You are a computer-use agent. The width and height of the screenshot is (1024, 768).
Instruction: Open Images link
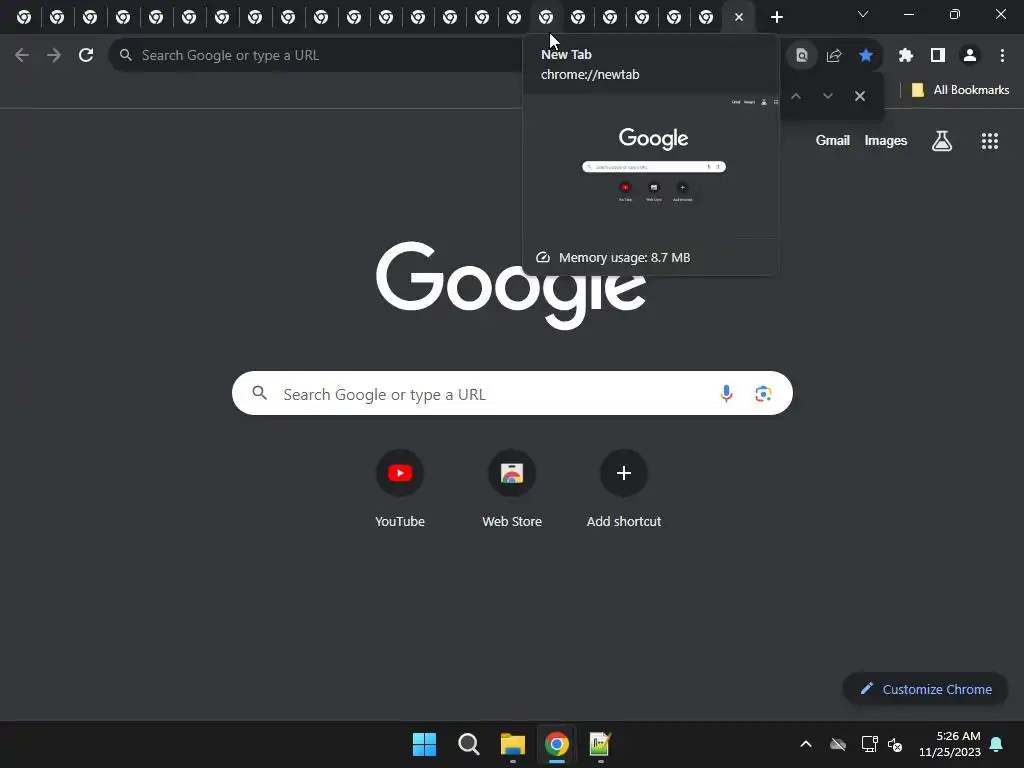coord(886,140)
